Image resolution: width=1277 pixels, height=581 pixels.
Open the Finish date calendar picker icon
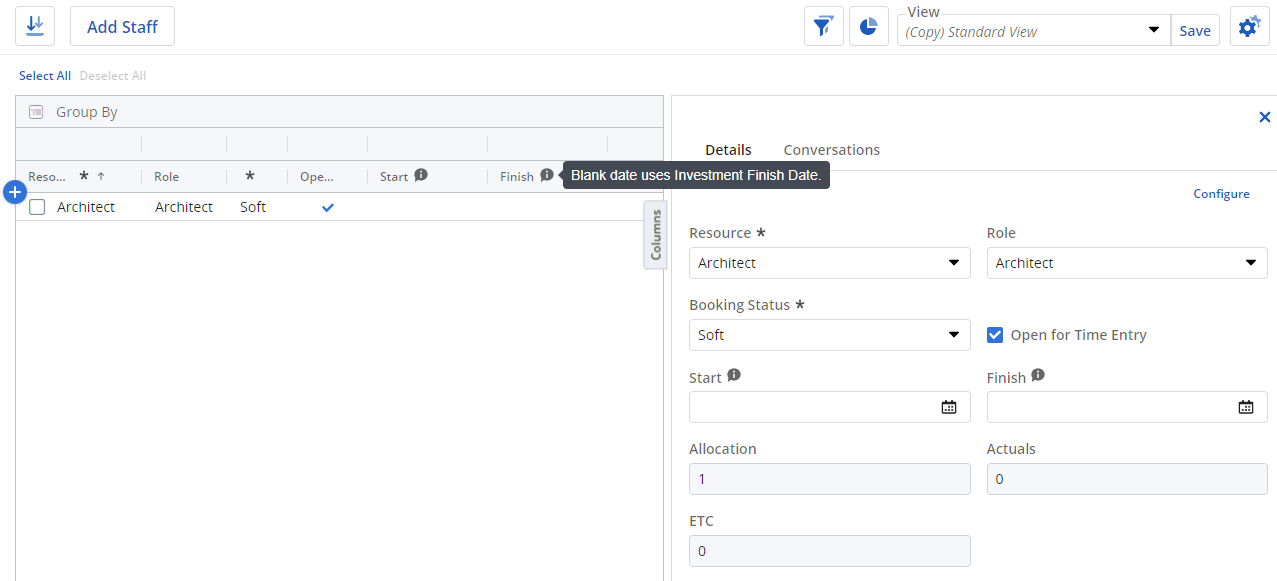click(1245, 407)
